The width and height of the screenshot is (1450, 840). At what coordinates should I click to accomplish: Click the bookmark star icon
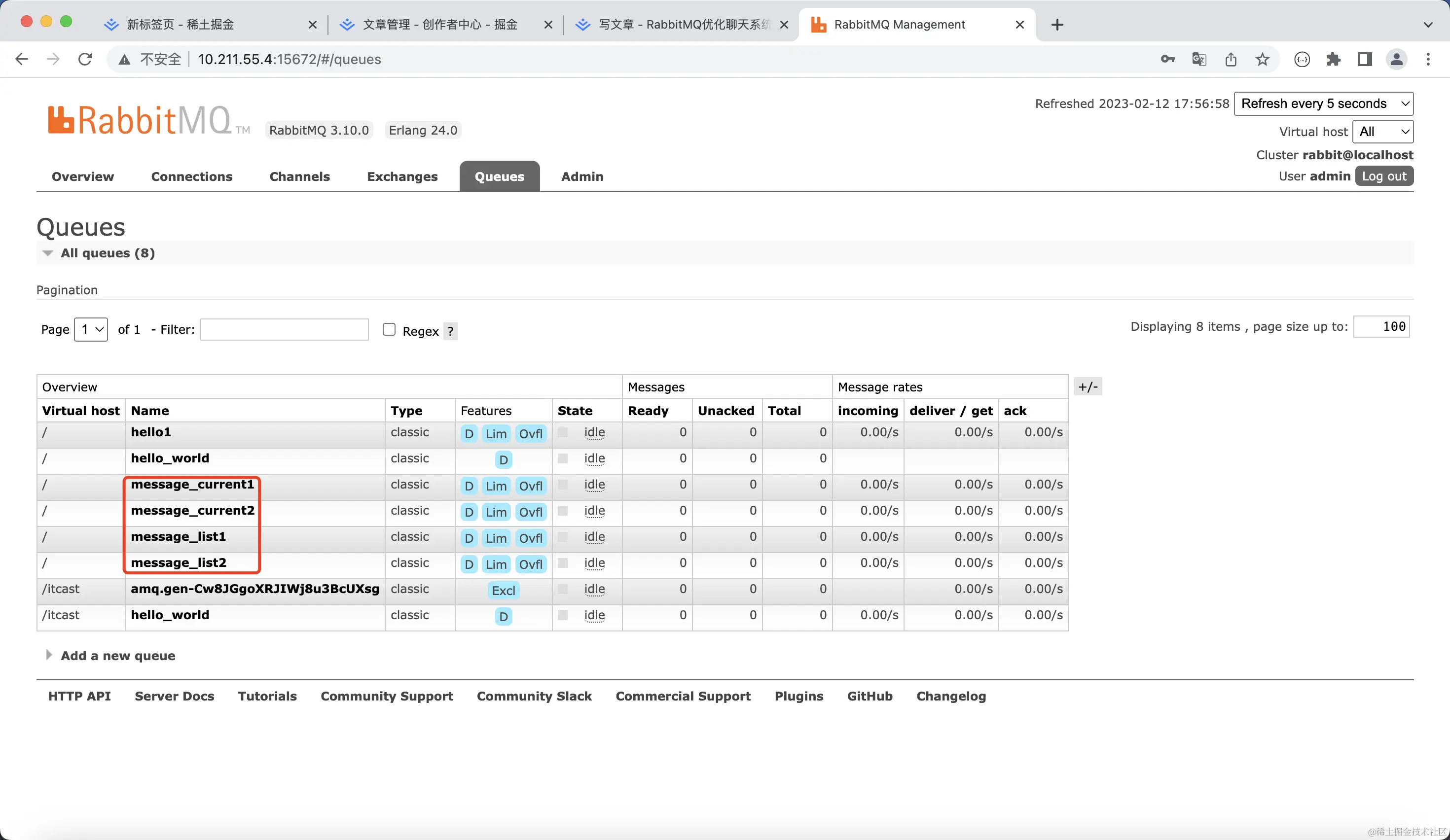[x=1263, y=59]
